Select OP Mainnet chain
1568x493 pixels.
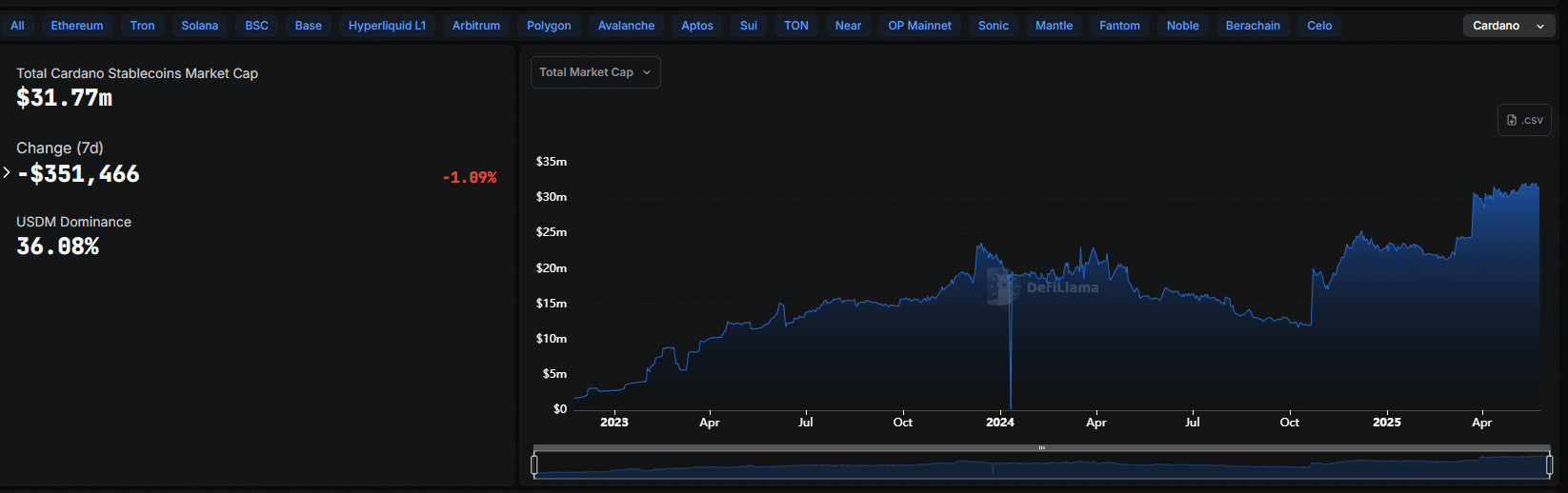pyautogui.click(x=920, y=26)
